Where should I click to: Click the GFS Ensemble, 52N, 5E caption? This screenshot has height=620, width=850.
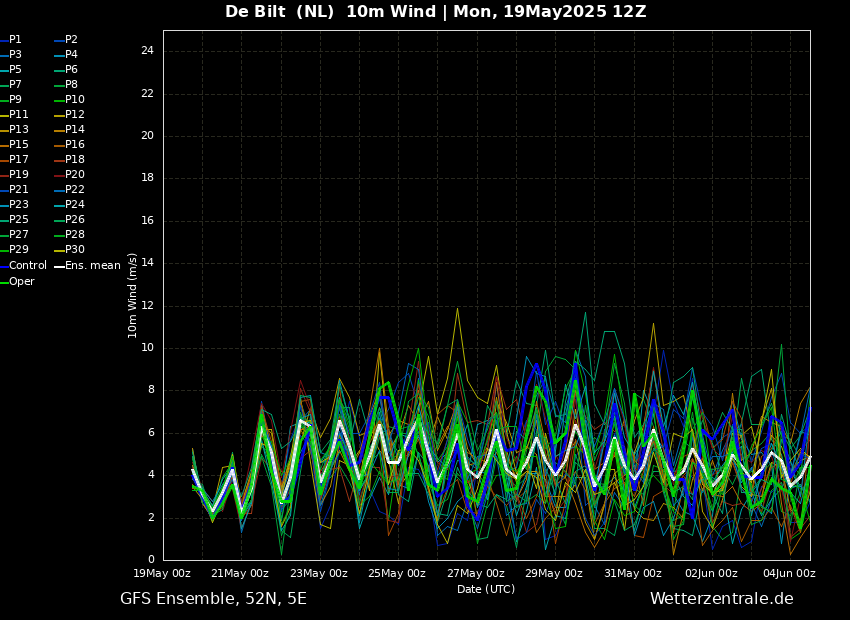coord(213,599)
